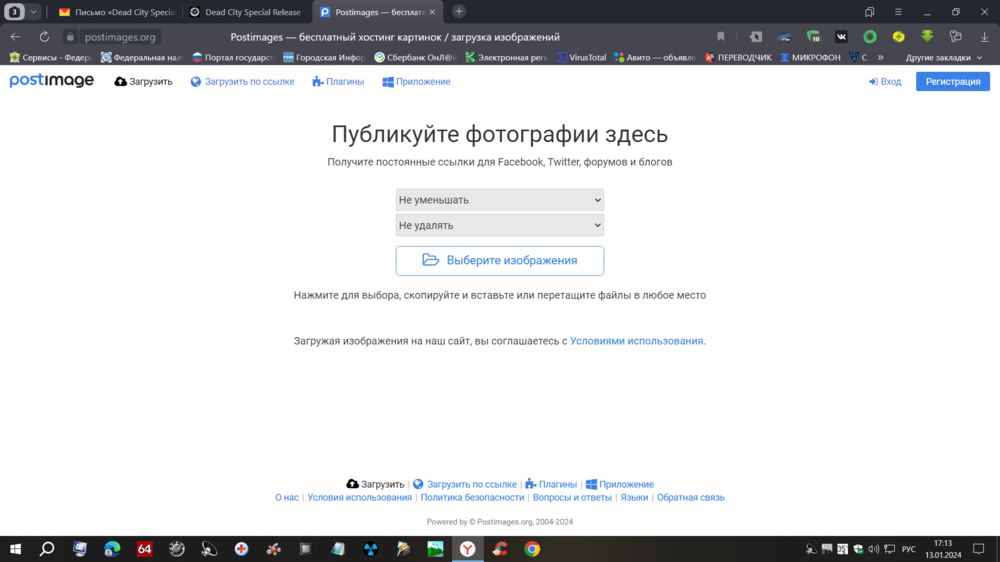
Task: Open the browser downloads icon
Action: click(984, 37)
